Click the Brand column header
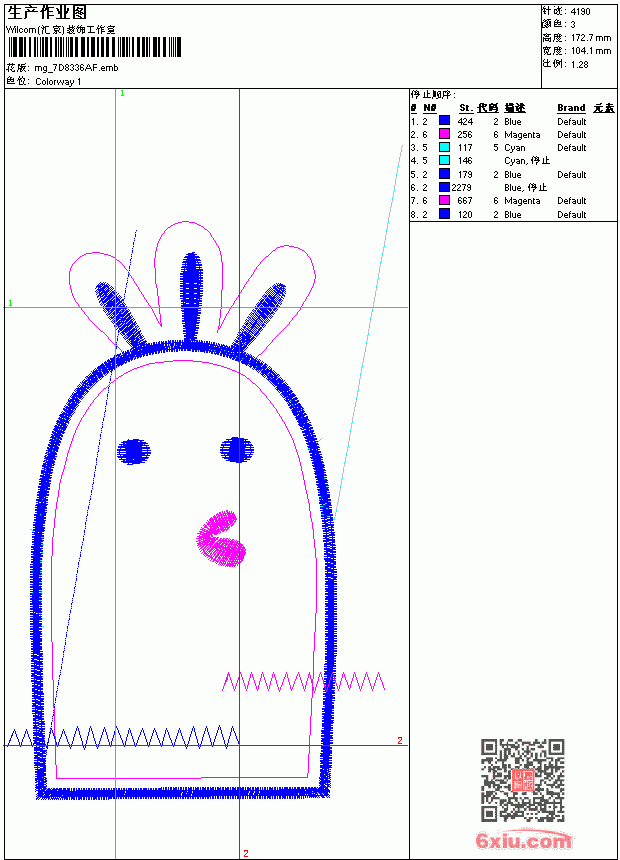This screenshot has width=620, height=860. [x=571, y=108]
